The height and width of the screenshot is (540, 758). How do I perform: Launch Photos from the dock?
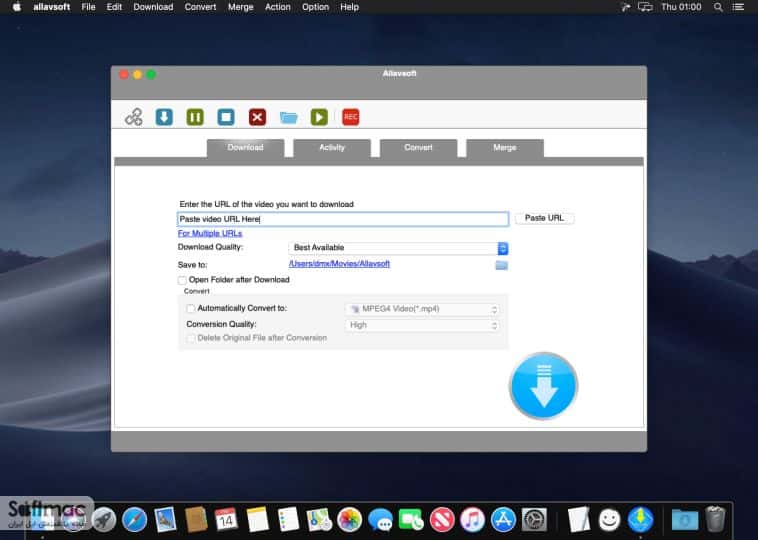tap(350, 520)
